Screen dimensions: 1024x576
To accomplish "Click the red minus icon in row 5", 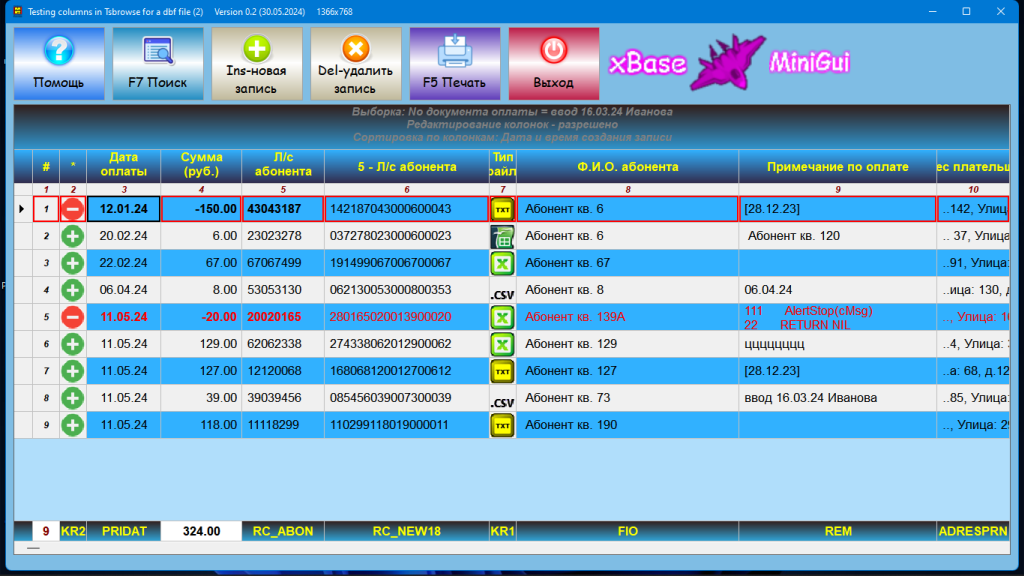I will click(72, 317).
